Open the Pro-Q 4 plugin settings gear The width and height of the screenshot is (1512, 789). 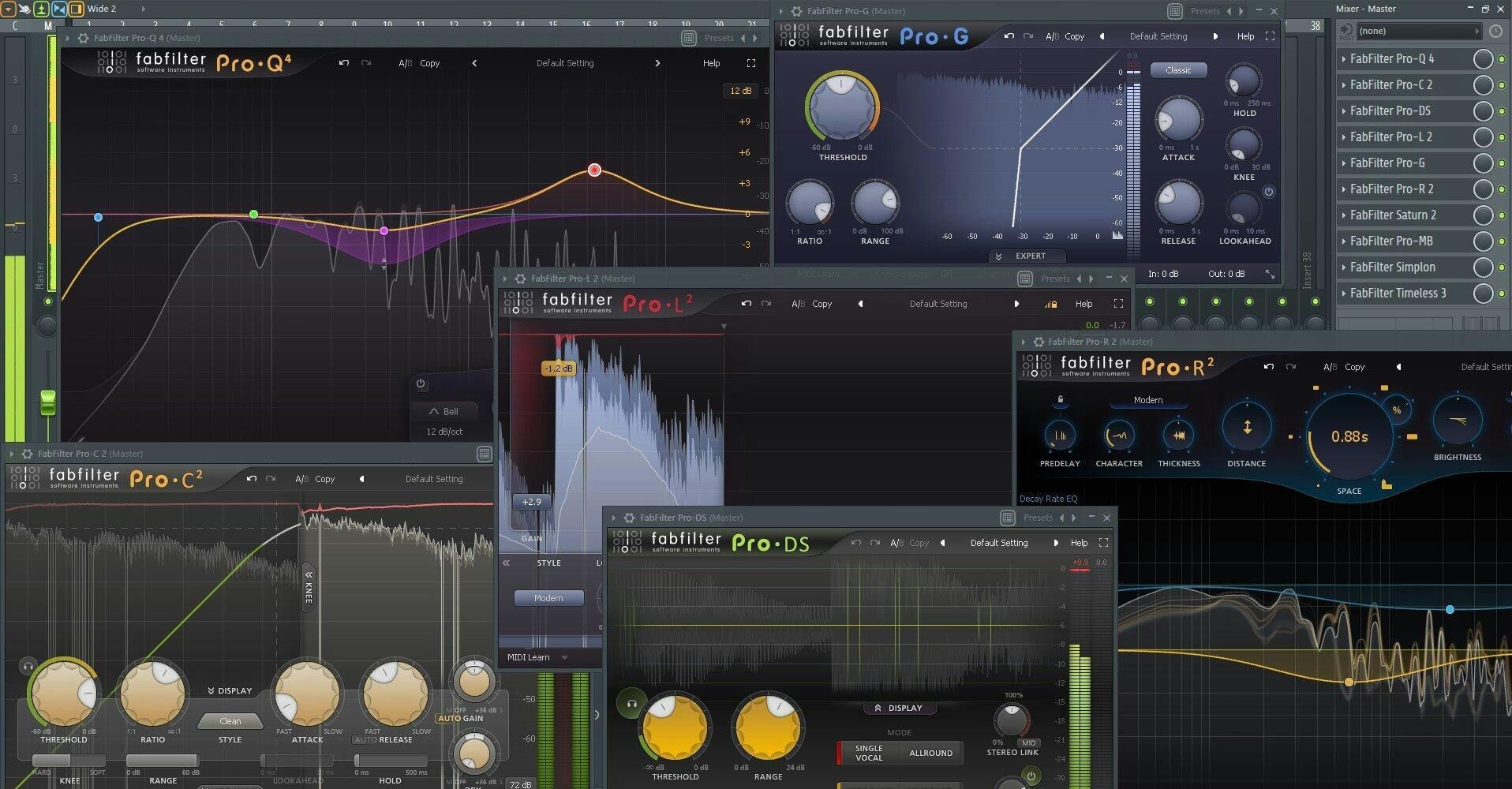pos(83,38)
